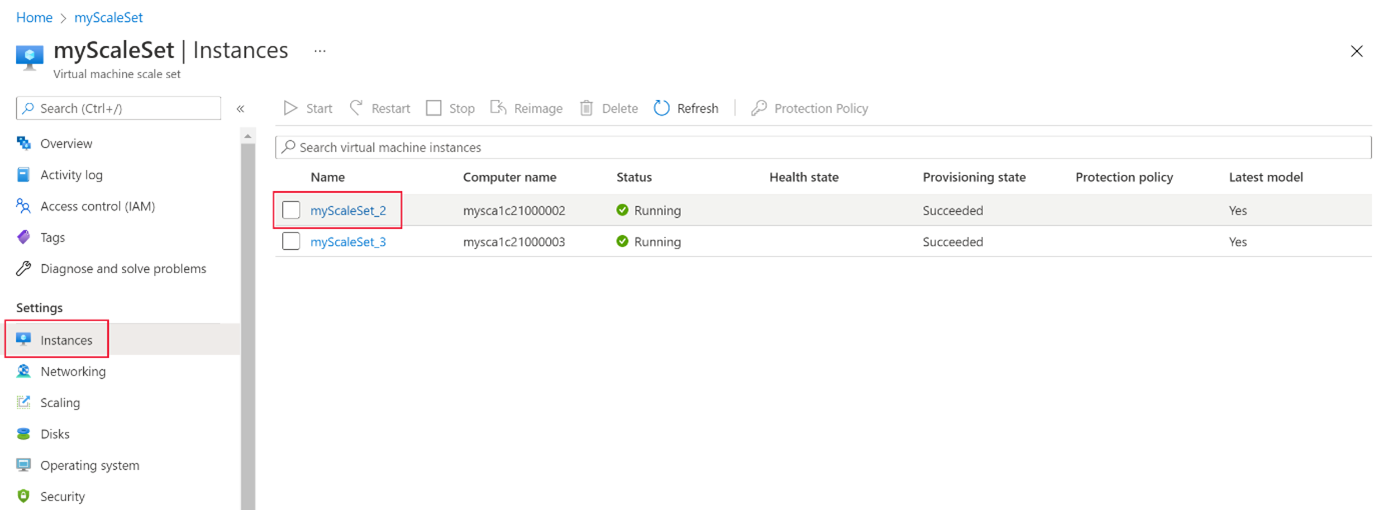This screenshot has height=510, width=1379.
Task: Click the Protection Policy key icon
Action: (x=759, y=108)
